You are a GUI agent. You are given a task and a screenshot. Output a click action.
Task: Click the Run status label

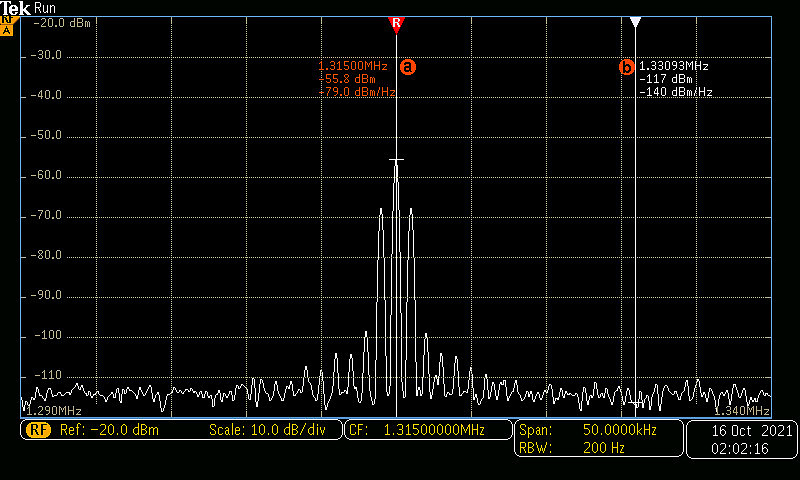[x=45, y=8]
